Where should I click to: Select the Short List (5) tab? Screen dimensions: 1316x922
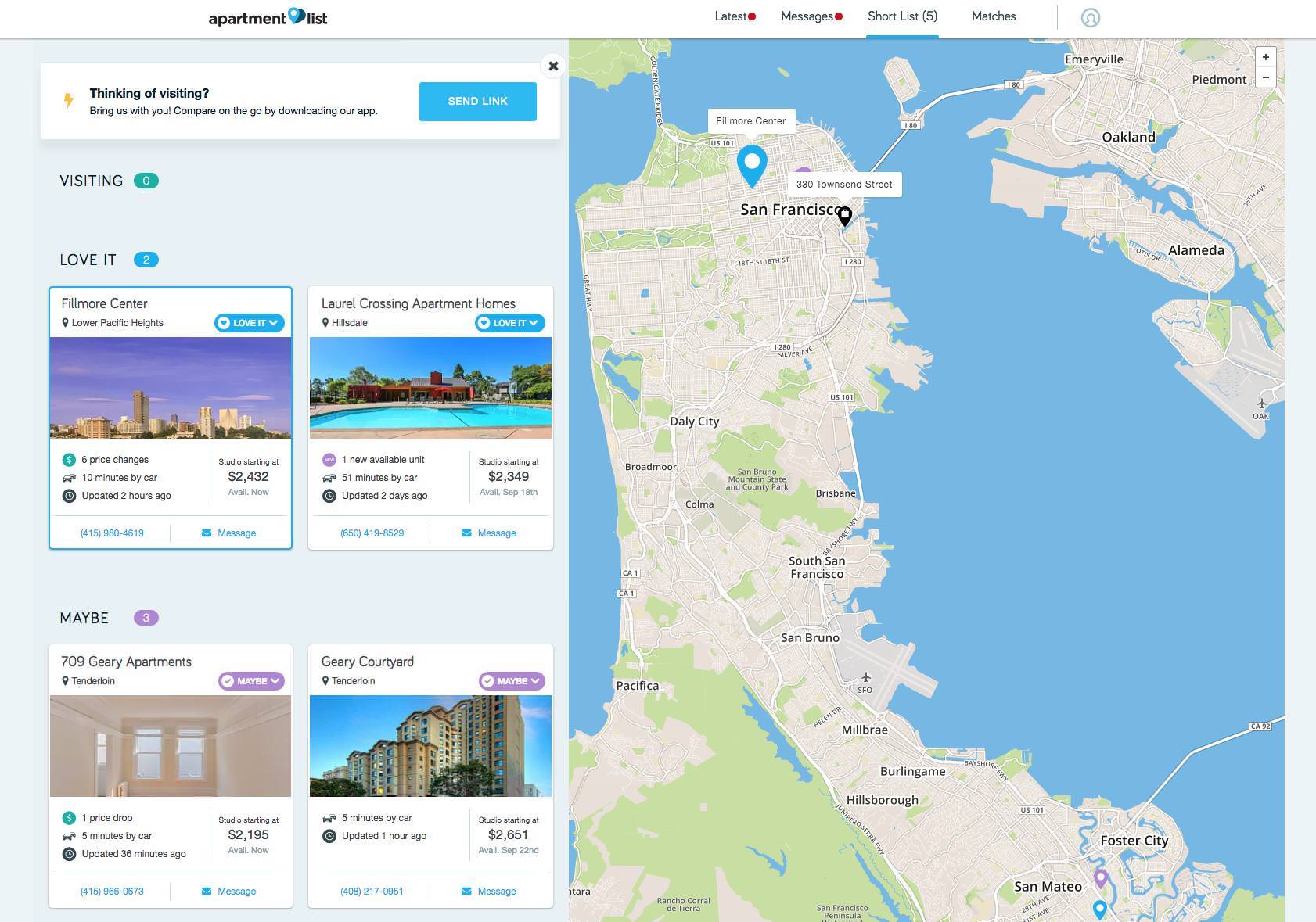point(902,16)
